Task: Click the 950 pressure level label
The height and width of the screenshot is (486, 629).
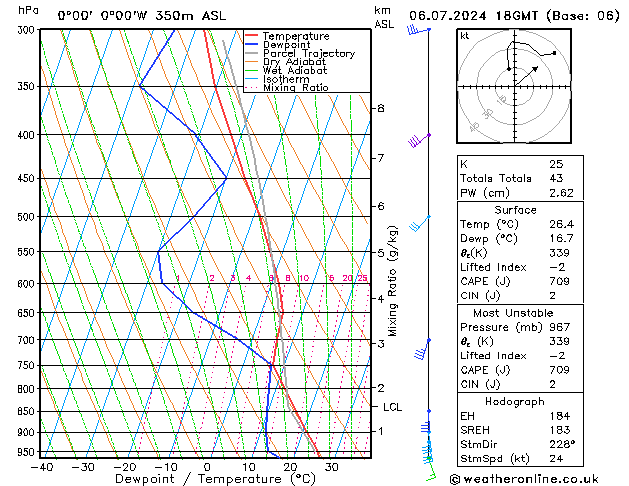Action: [28, 452]
